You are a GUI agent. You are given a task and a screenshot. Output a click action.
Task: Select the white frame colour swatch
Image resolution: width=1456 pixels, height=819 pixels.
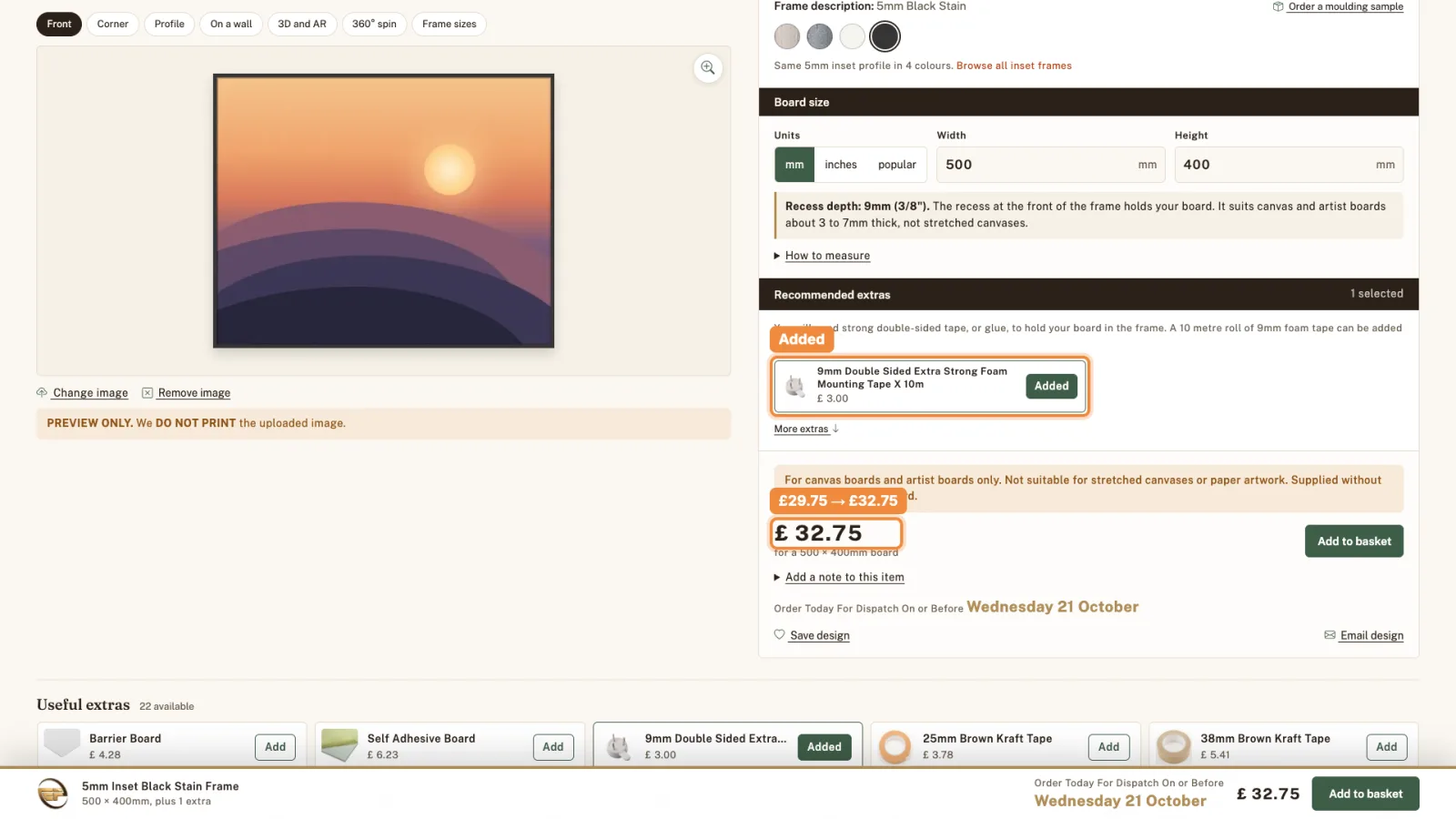tap(852, 36)
